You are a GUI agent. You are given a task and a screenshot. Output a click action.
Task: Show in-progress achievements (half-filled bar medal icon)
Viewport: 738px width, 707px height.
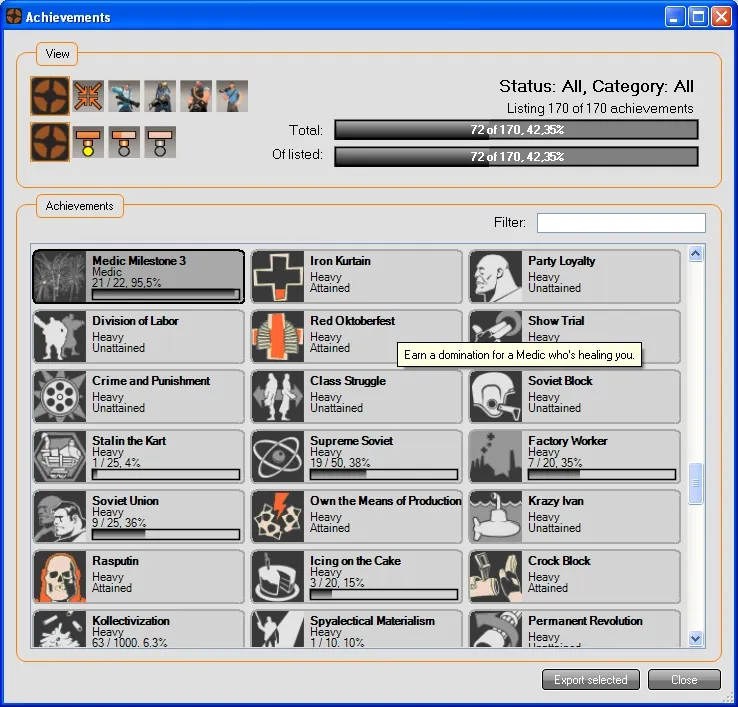tap(124, 141)
